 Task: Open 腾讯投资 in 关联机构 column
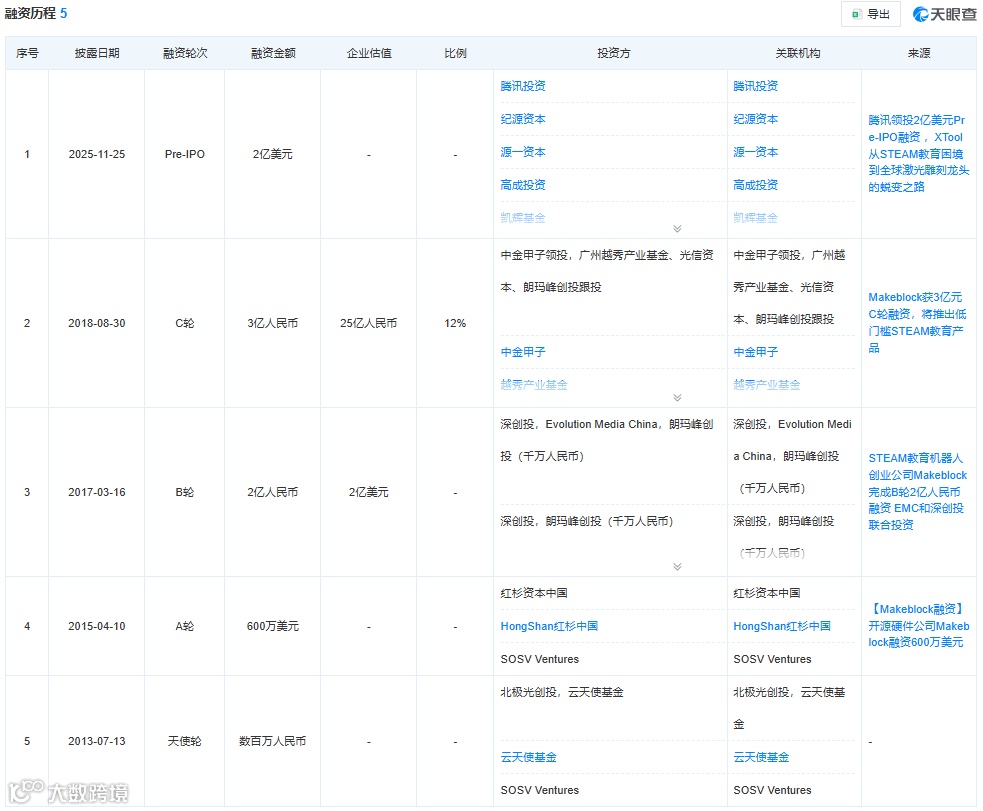coord(755,86)
